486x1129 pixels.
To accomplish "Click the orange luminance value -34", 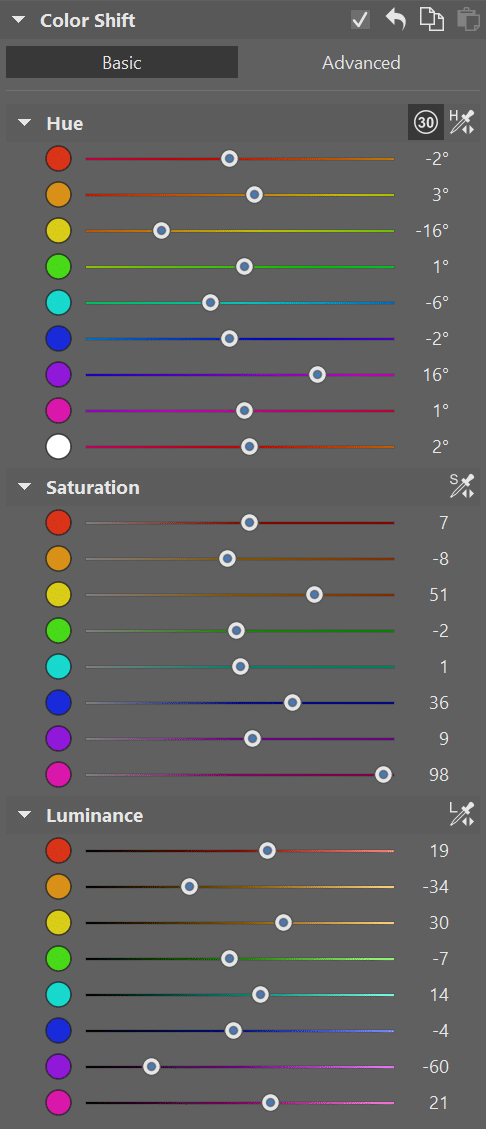I will [x=435, y=886].
